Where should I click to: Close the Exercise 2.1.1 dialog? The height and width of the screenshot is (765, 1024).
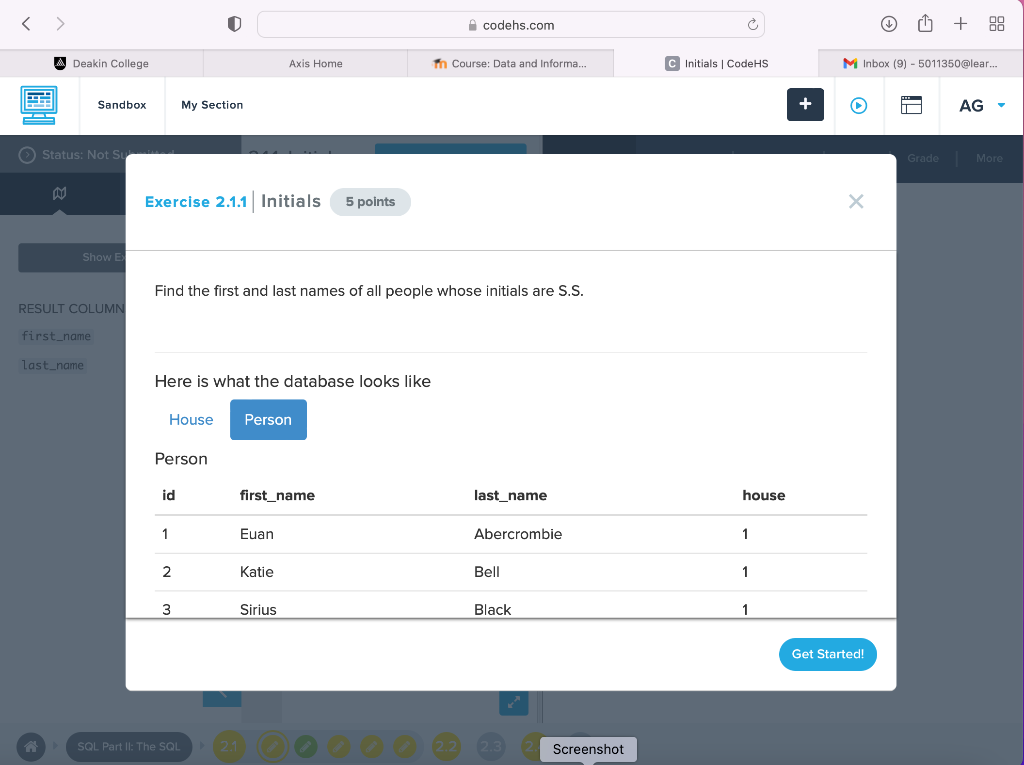pos(856,201)
